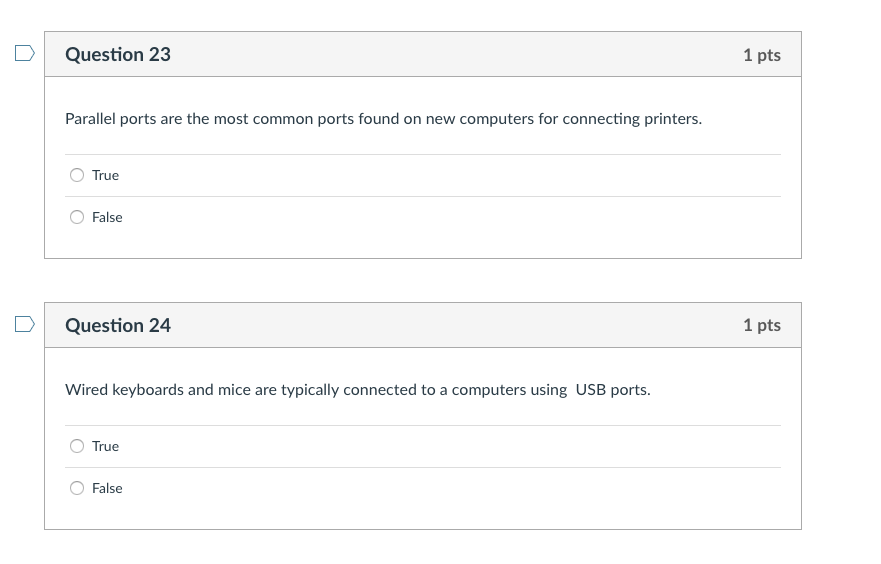Select the False radio button for Question 24
881x564 pixels.
[x=77, y=488]
